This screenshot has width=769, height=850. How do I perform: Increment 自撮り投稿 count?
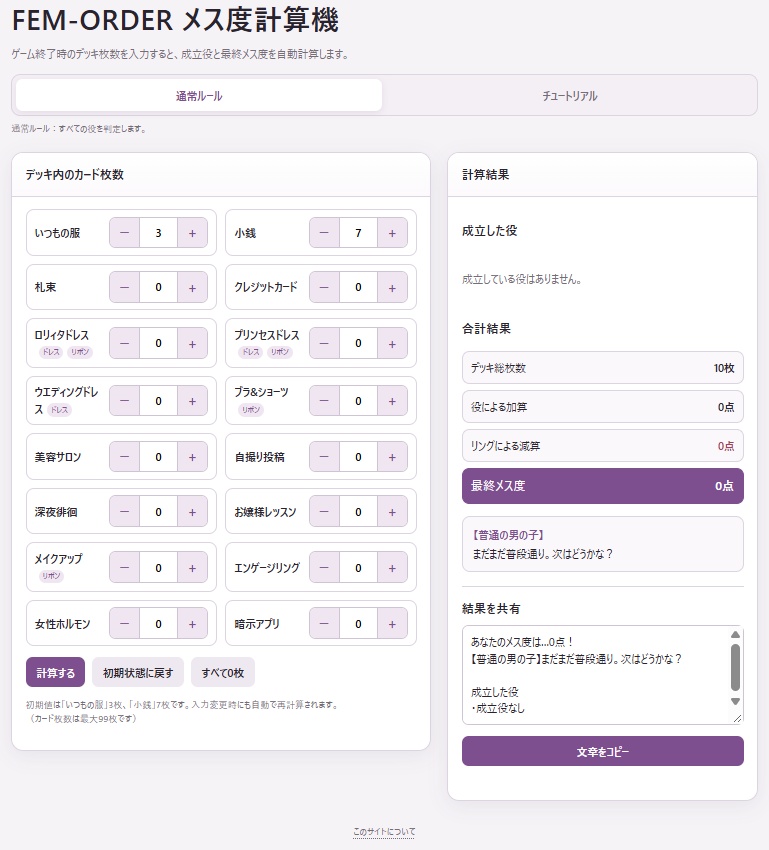tap(392, 457)
